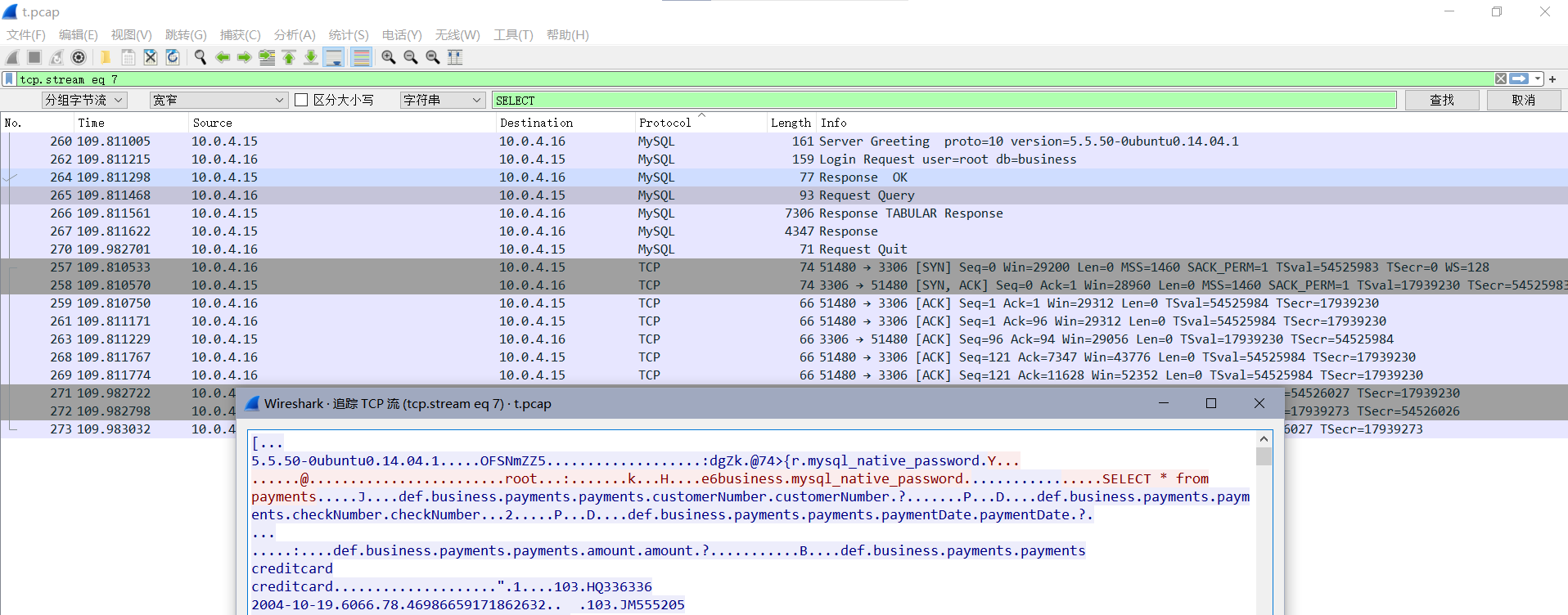Toggle packet list colorization
The image size is (1568, 615).
(x=361, y=57)
